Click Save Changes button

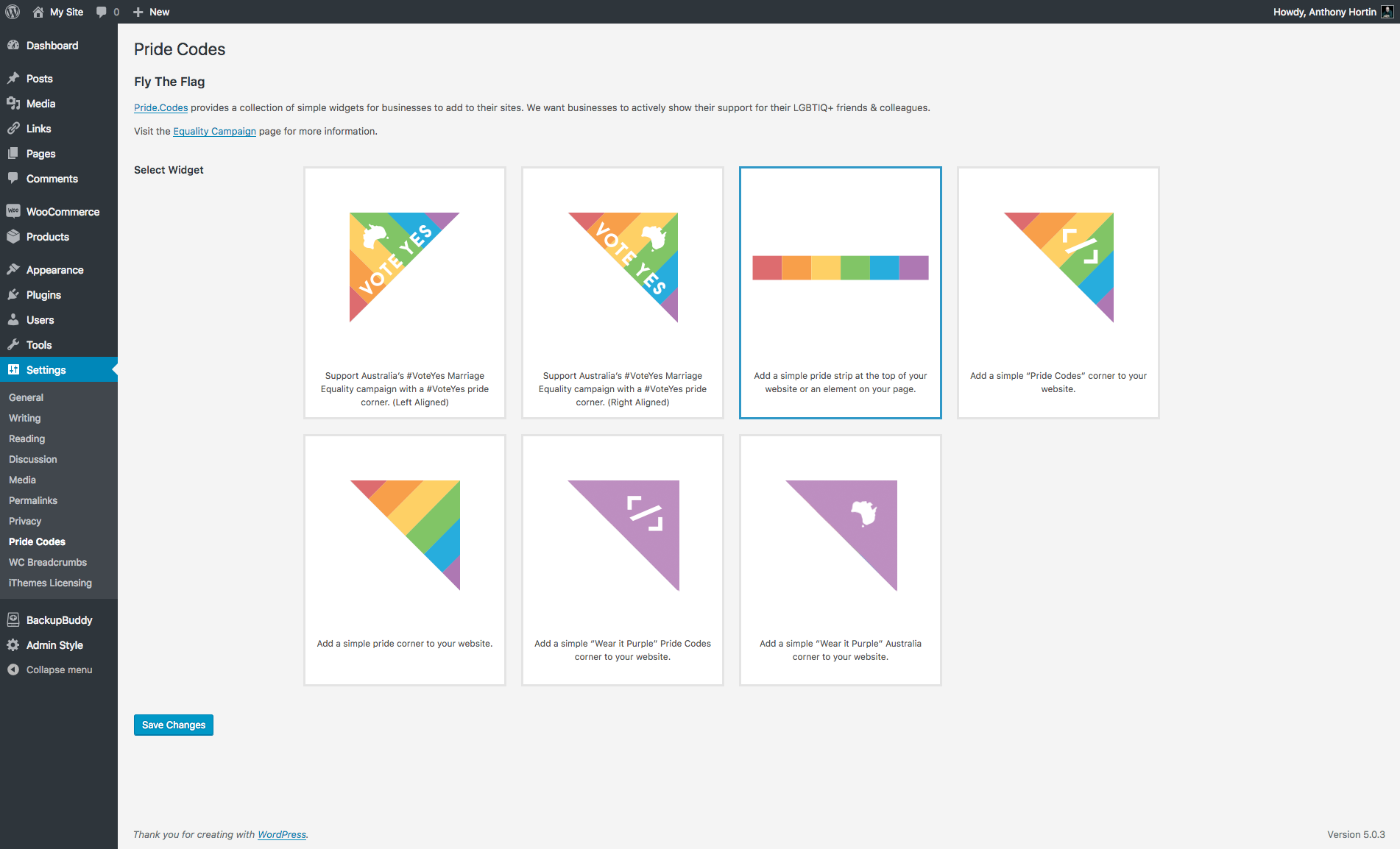[x=174, y=725]
